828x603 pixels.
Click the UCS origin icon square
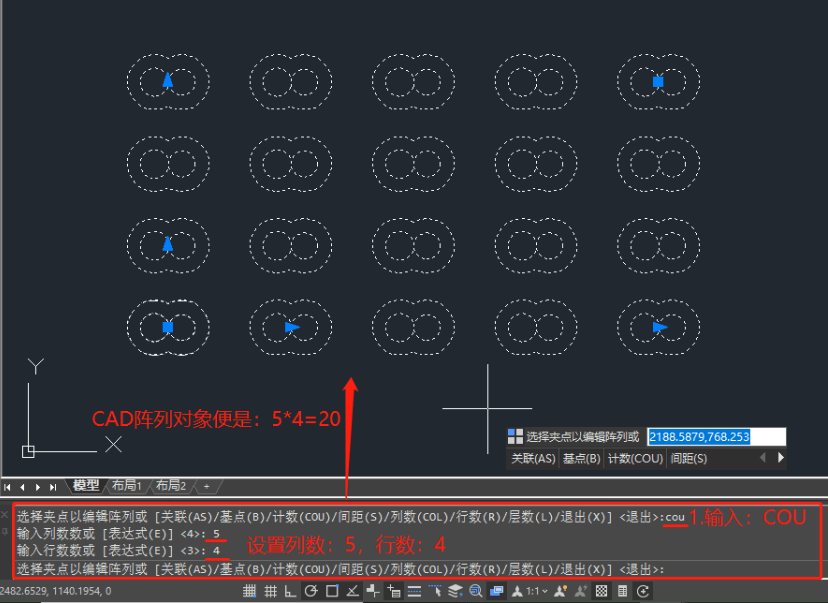(x=28, y=451)
